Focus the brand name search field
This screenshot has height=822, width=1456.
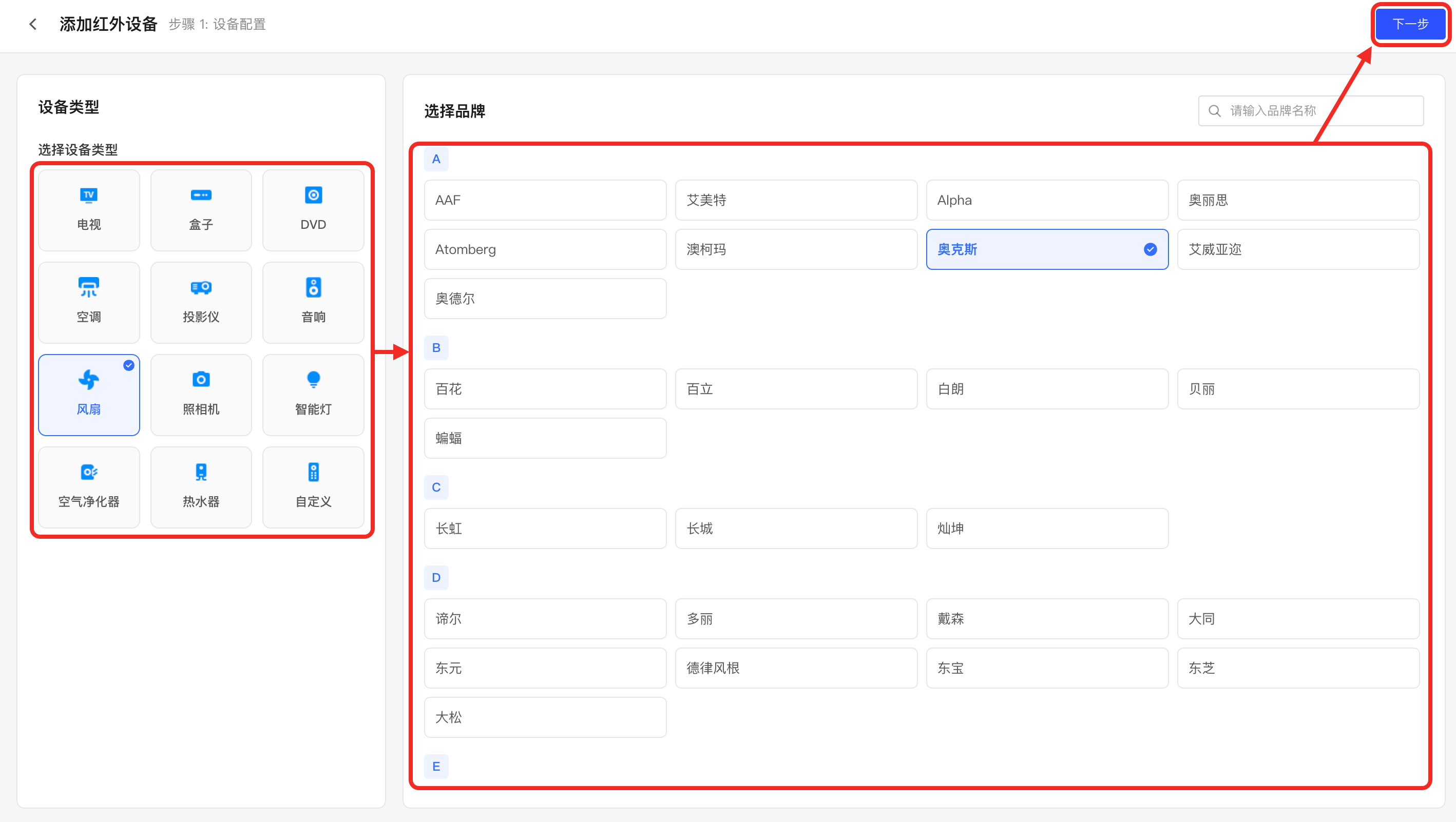click(1310, 111)
